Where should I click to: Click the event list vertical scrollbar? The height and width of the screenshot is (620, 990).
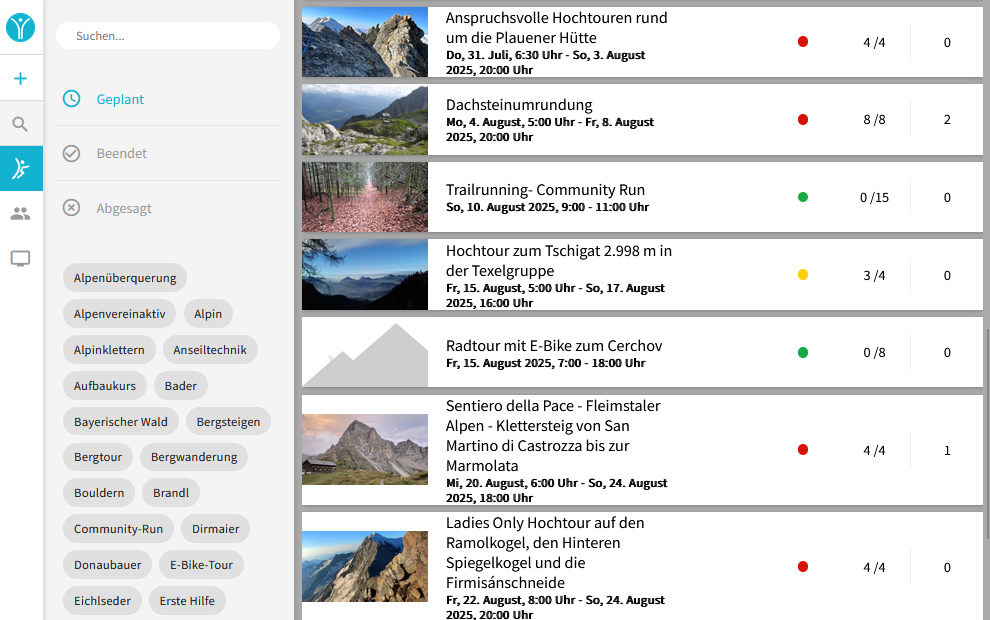pyautogui.click(x=987, y=436)
